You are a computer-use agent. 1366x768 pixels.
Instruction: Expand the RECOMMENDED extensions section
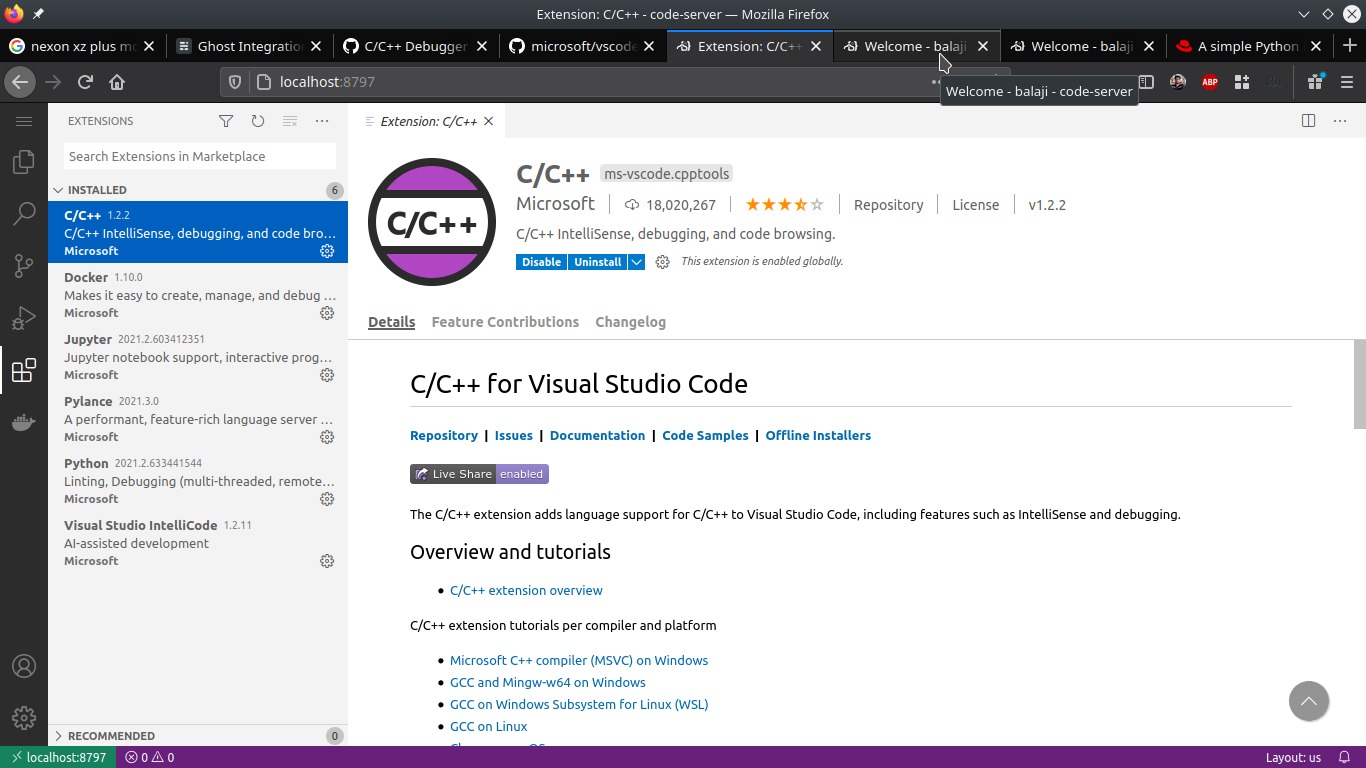pos(198,736)
